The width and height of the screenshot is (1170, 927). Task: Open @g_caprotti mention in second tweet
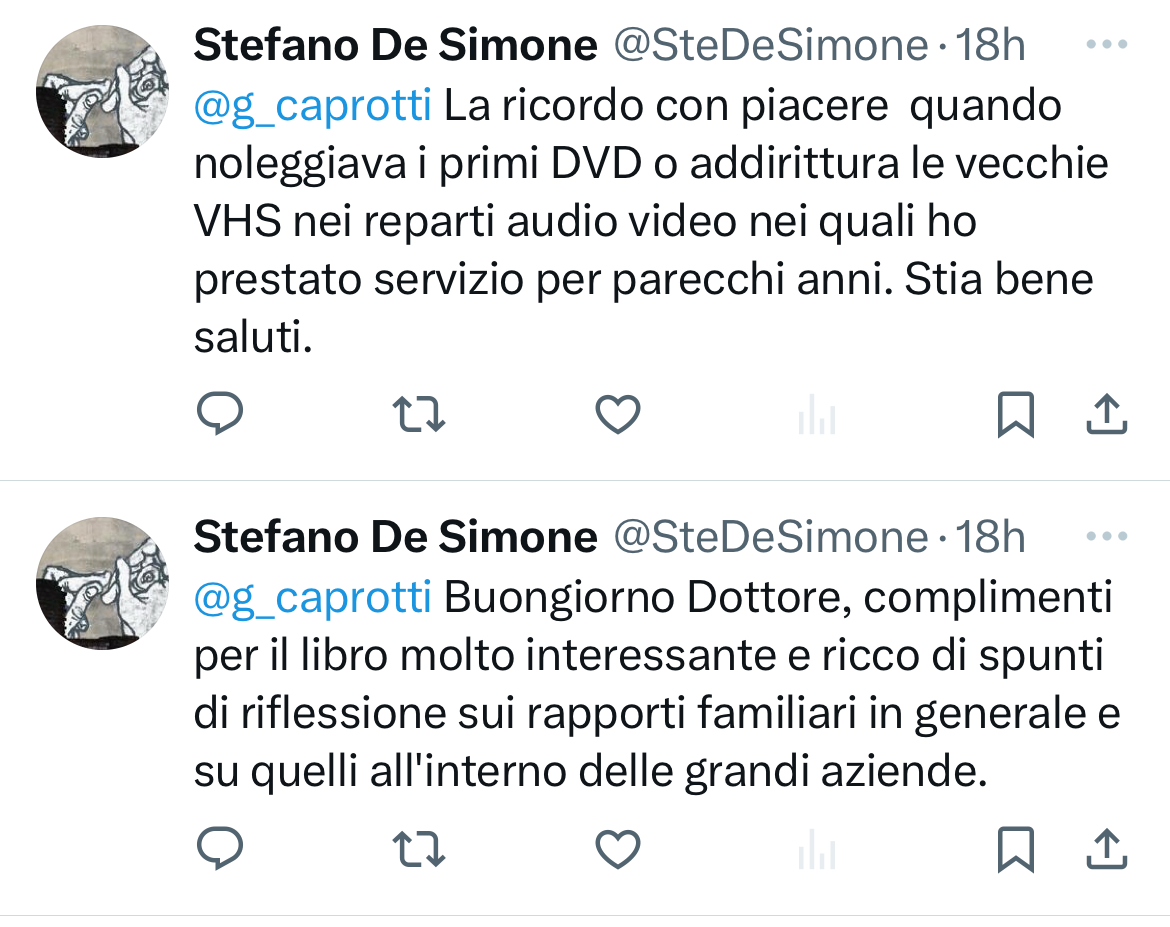[x=312, y=598]
